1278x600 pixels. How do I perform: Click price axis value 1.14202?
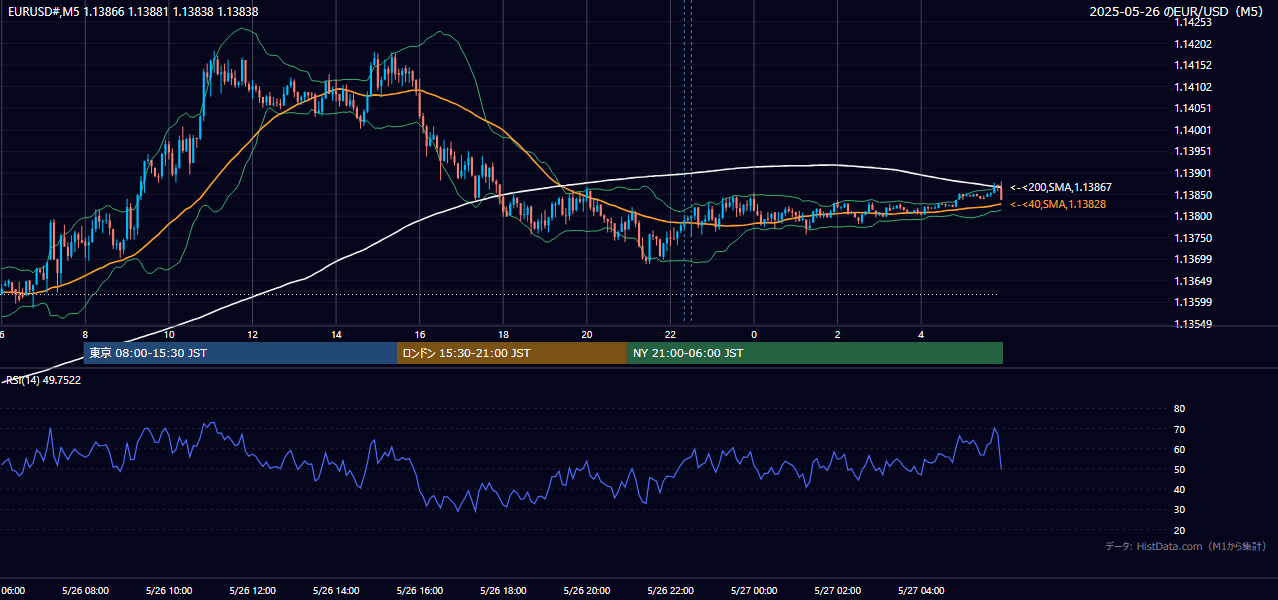click(1192, 44)
